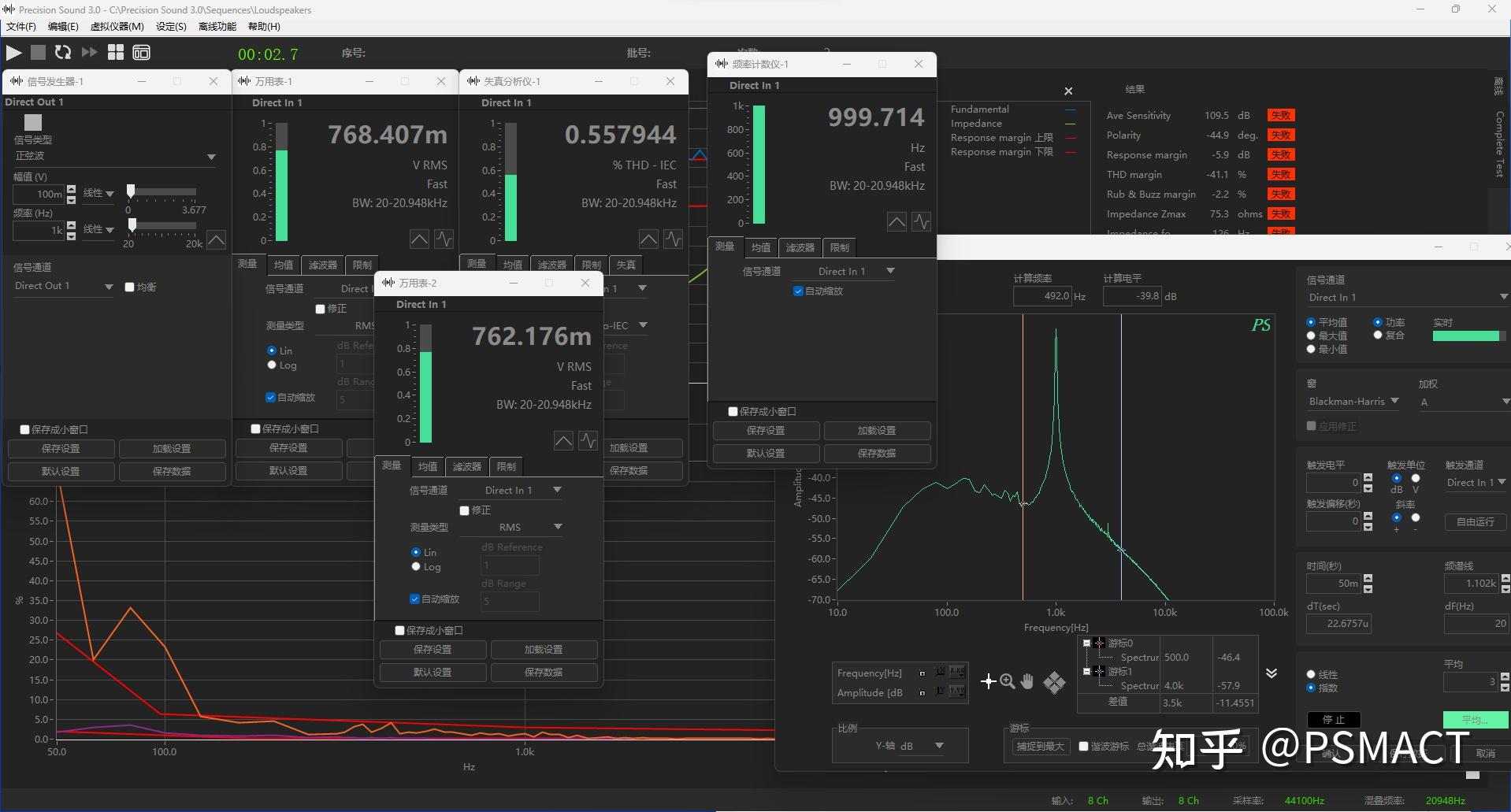This screenshot has width=1511, height=812.
Task: Click the waveform icon in 万用表-1
Action: point(444,239)
